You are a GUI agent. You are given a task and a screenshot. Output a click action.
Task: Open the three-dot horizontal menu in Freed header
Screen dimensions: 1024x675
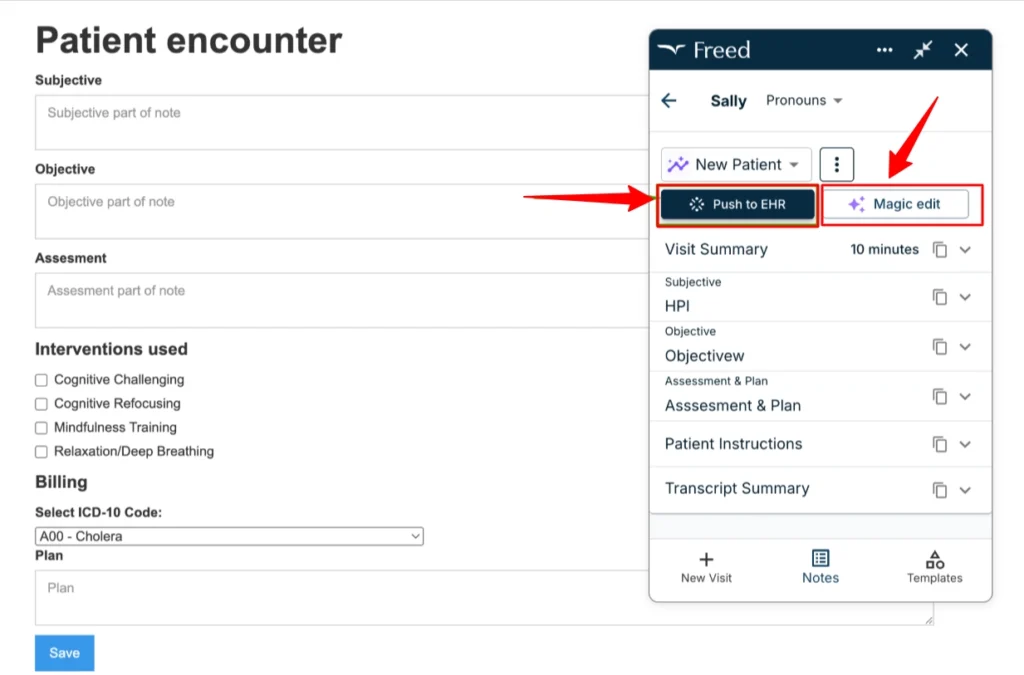coord(884,50)
